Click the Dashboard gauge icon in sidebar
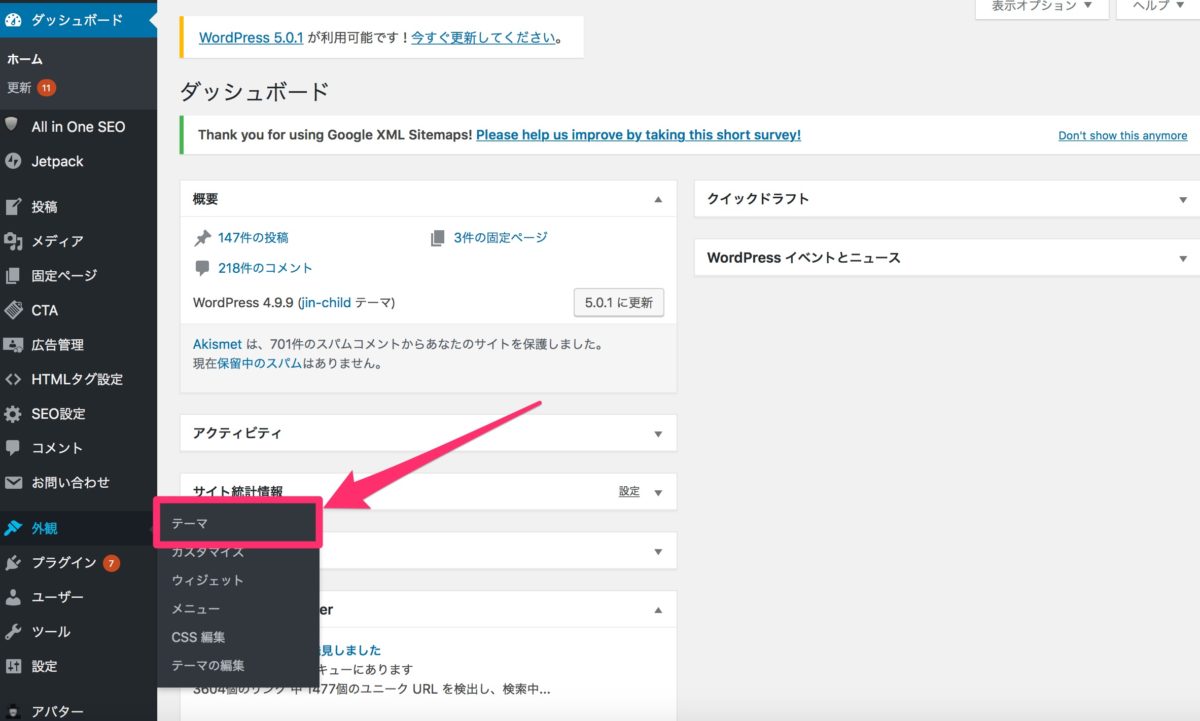 click(13, 19)
